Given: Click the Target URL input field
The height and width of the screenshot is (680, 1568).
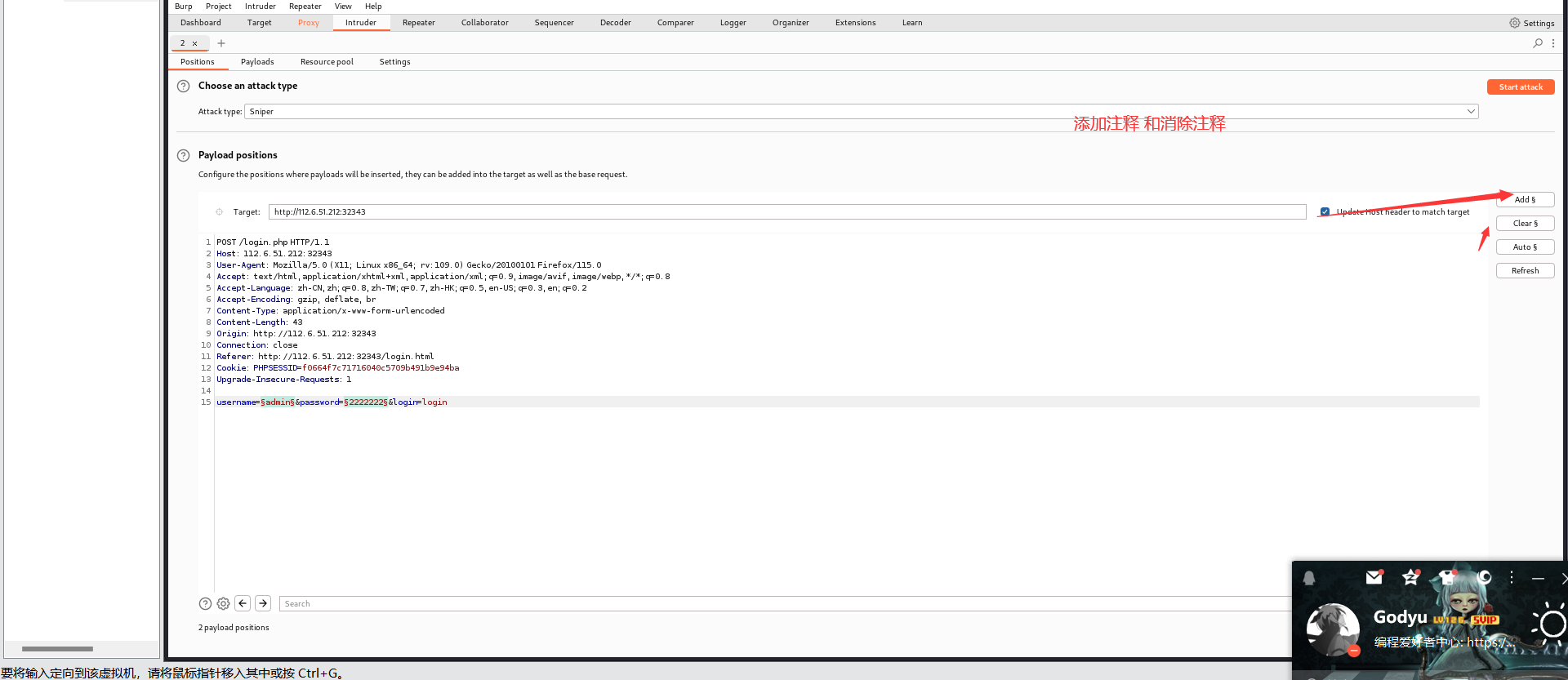Looking at the screenshot, I should tap(787, 212).
